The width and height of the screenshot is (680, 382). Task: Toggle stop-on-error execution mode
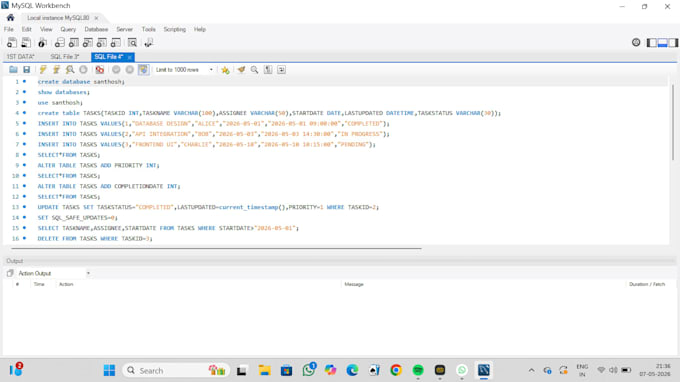(x=100, y=69)
